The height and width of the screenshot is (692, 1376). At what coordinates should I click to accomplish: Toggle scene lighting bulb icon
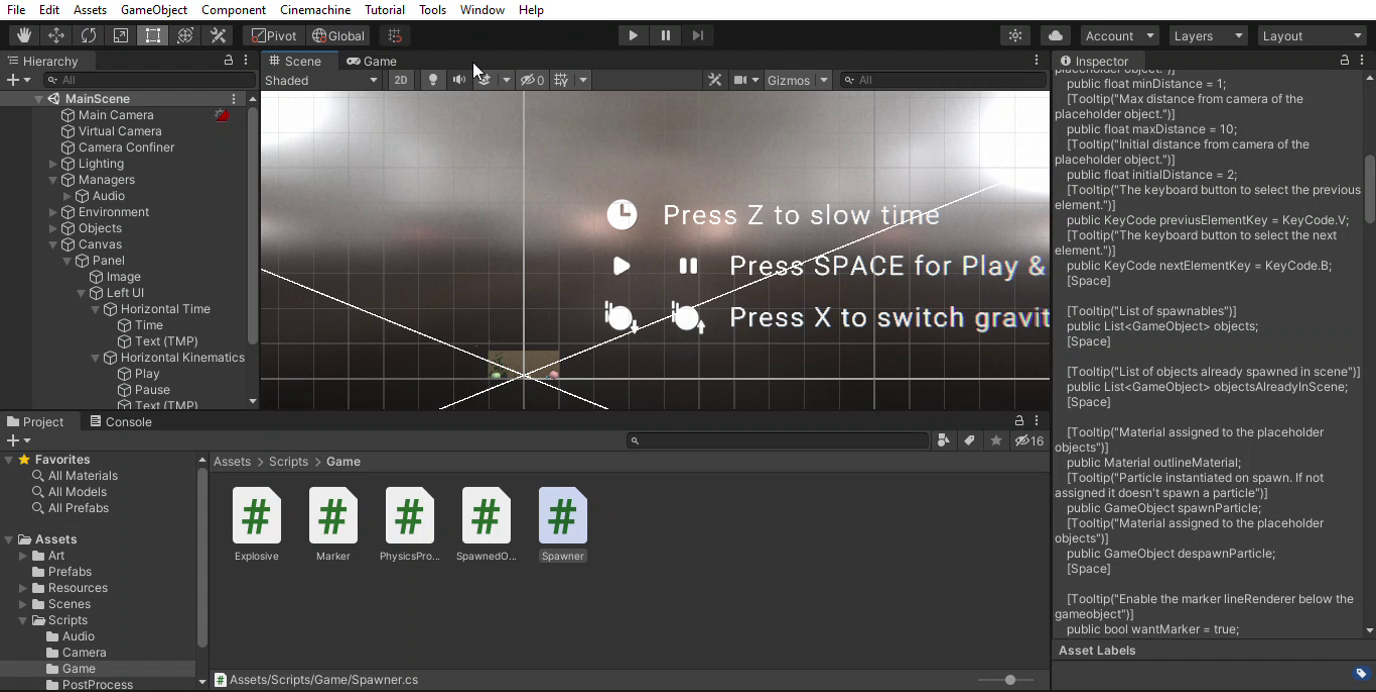click(432, 80)
